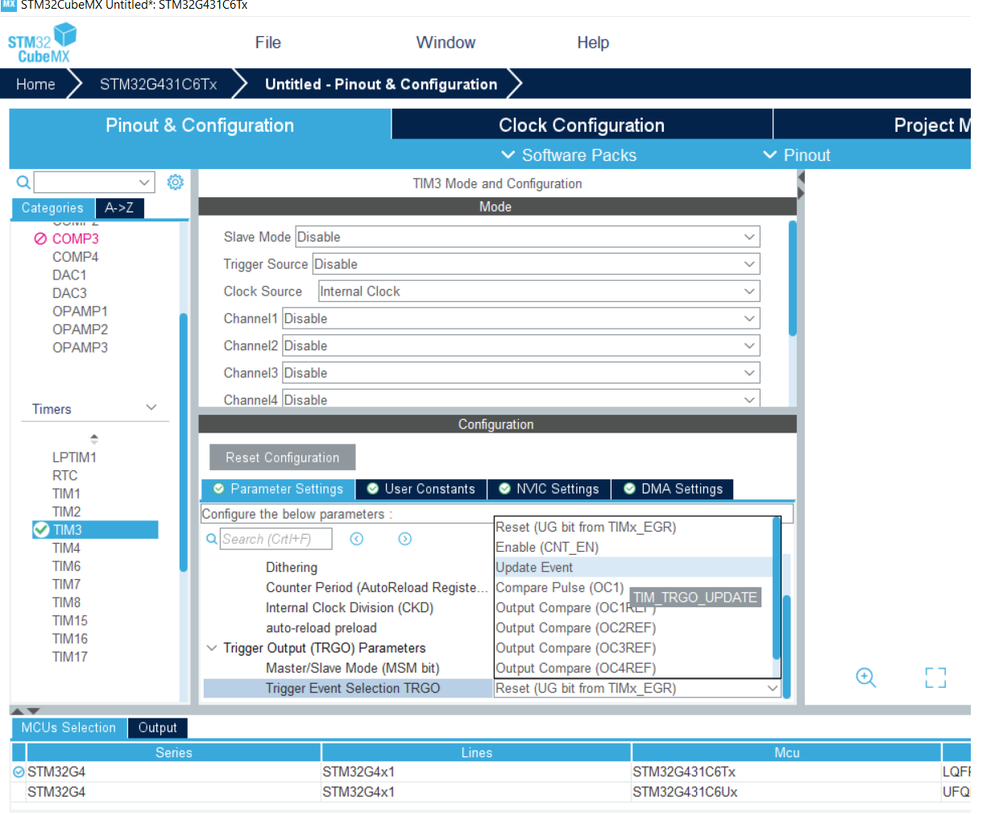
Task: Click the parameter search magnifier icon
Action: coord(212,539)
